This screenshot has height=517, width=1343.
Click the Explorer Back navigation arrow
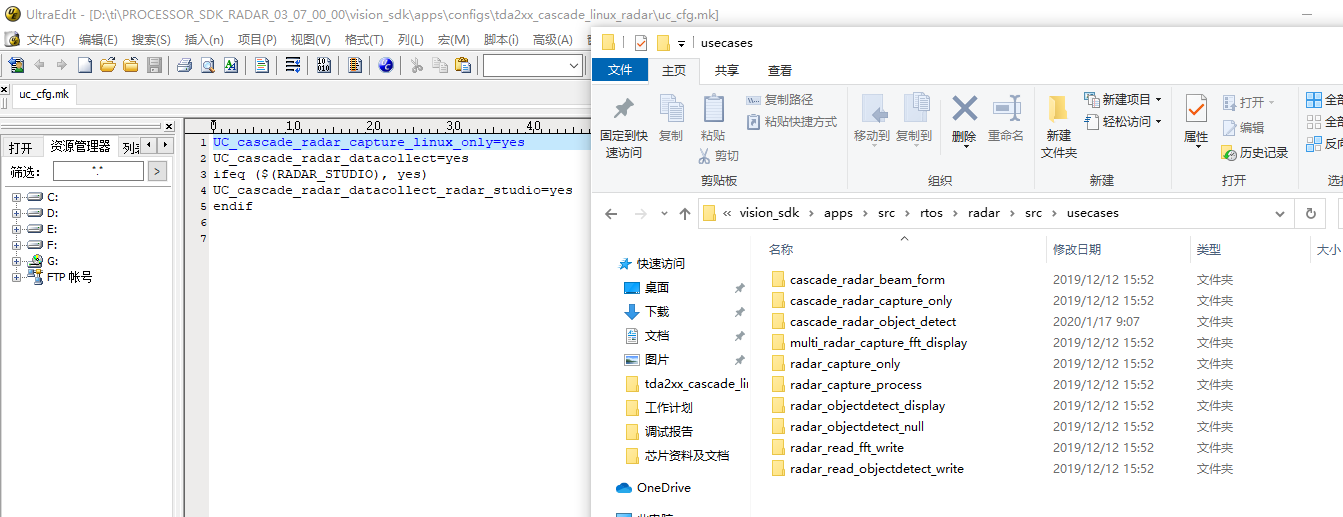coord(612,213)
